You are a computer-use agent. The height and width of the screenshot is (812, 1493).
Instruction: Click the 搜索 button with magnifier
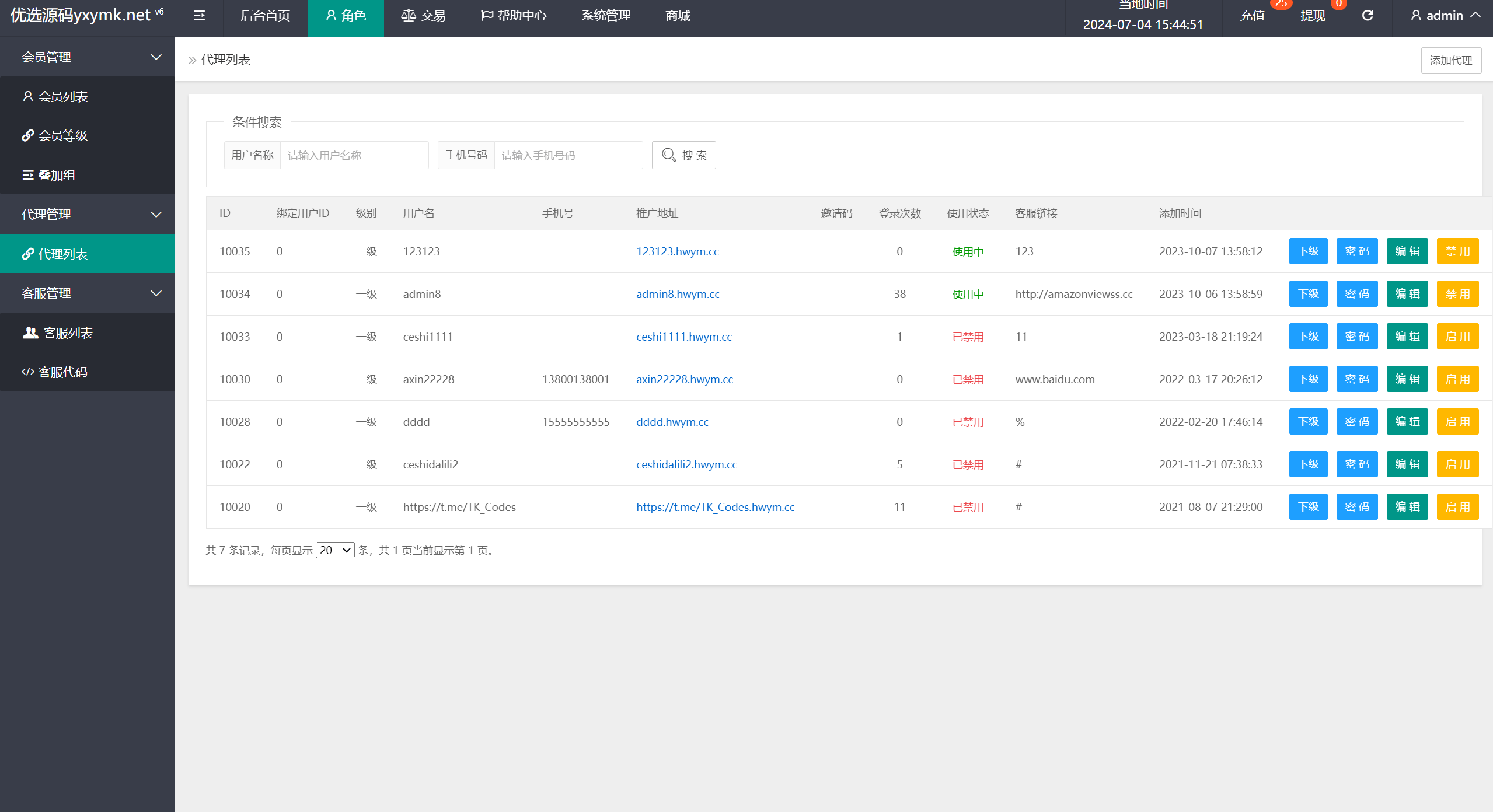click(x=683, y=155)
